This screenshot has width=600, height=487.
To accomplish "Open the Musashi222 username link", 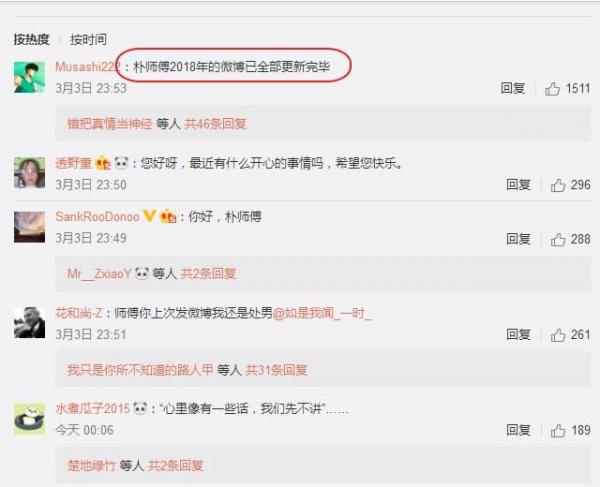I will coord(87,67).
